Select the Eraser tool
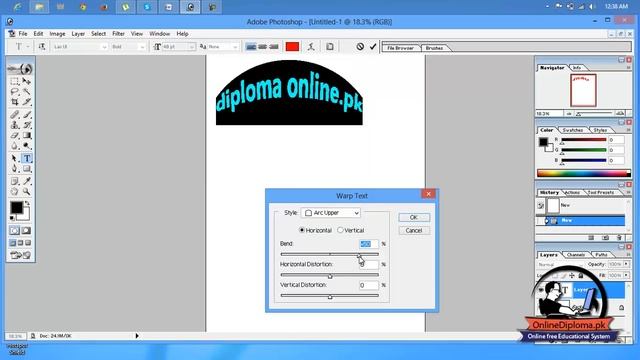 coord(15,135)
